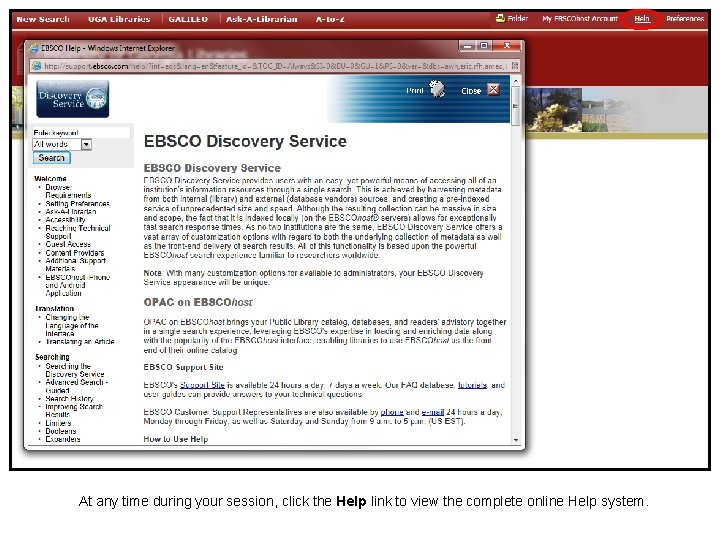Open Preferences in the top bar
The image size is (720, 540).
tap(685, 19)
